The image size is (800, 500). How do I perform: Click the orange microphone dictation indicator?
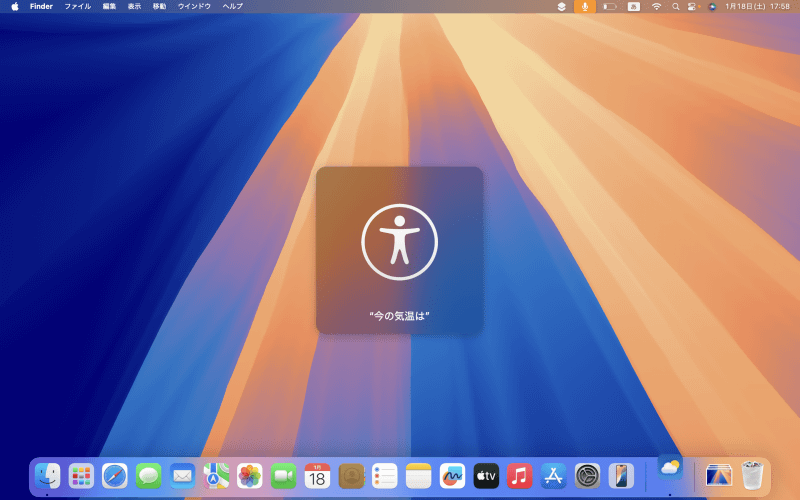[x=585, y=7]
